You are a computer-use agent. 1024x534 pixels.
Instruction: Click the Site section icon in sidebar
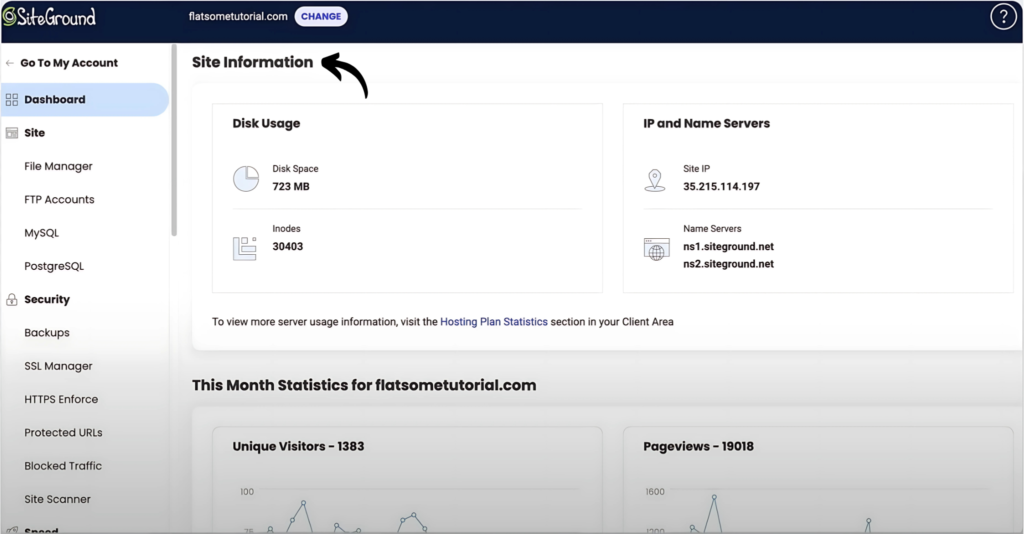click(12, 133)
